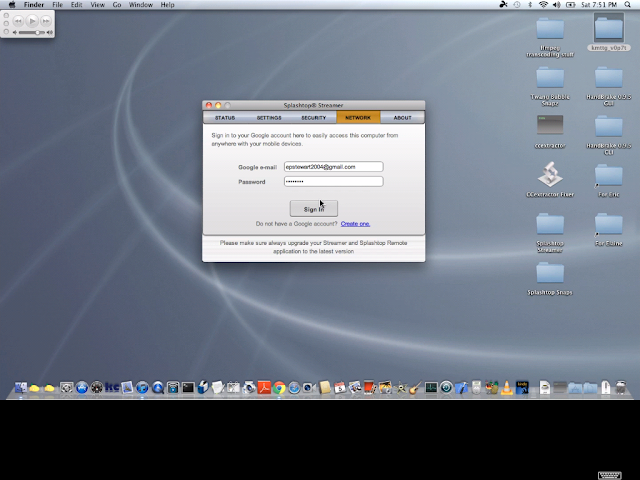
Task: Adjust iTunes mini player volume slider
Action: [x=32, y=32]
